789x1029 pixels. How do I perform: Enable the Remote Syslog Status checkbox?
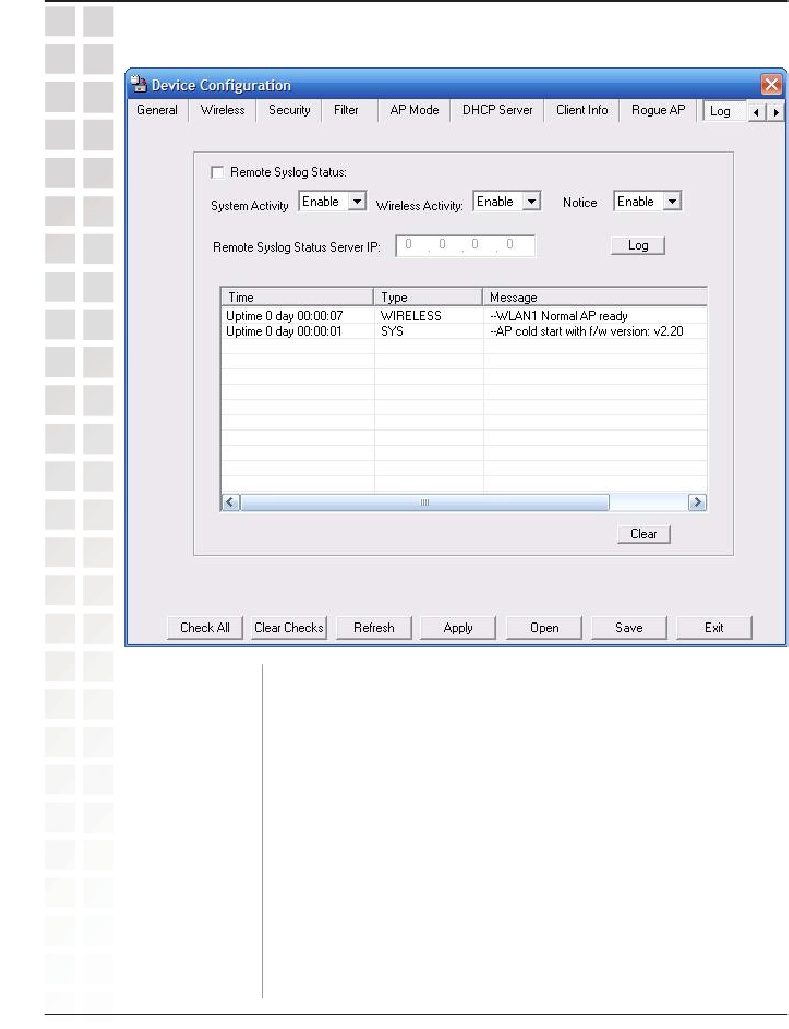218,173
